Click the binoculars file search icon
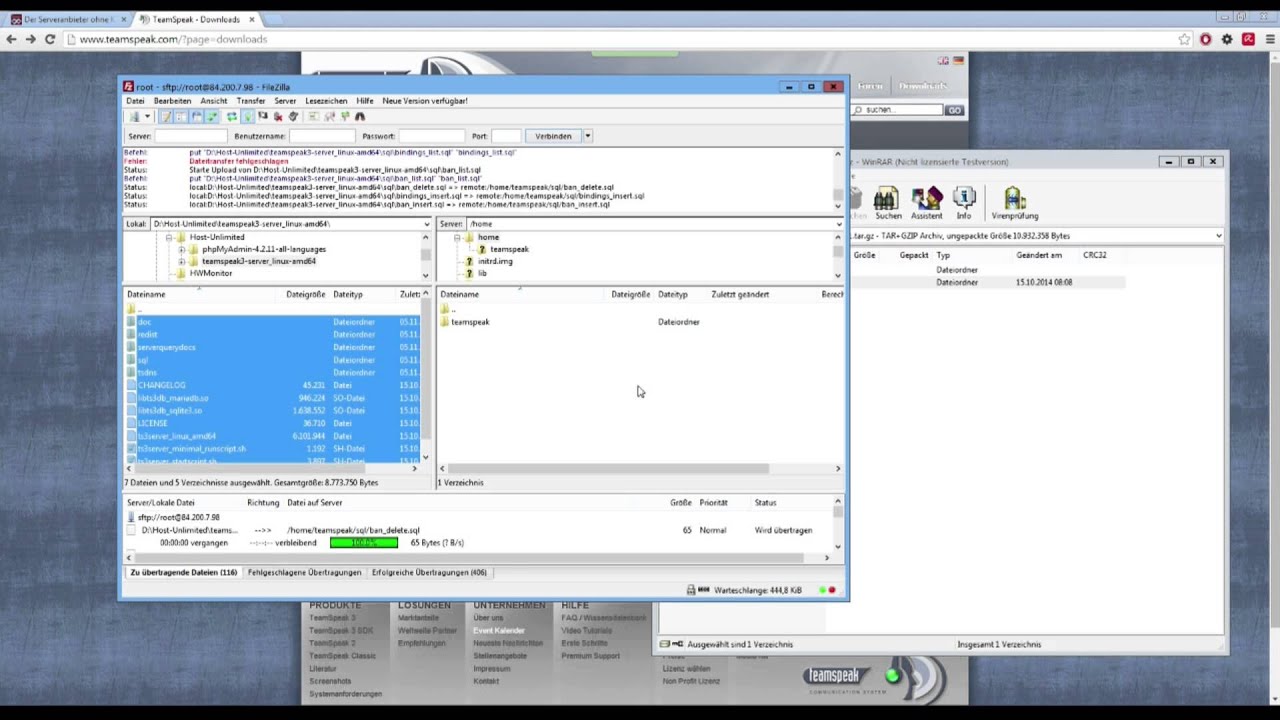The height and width of the screenshot is (720, 1280). coord(360,116)
